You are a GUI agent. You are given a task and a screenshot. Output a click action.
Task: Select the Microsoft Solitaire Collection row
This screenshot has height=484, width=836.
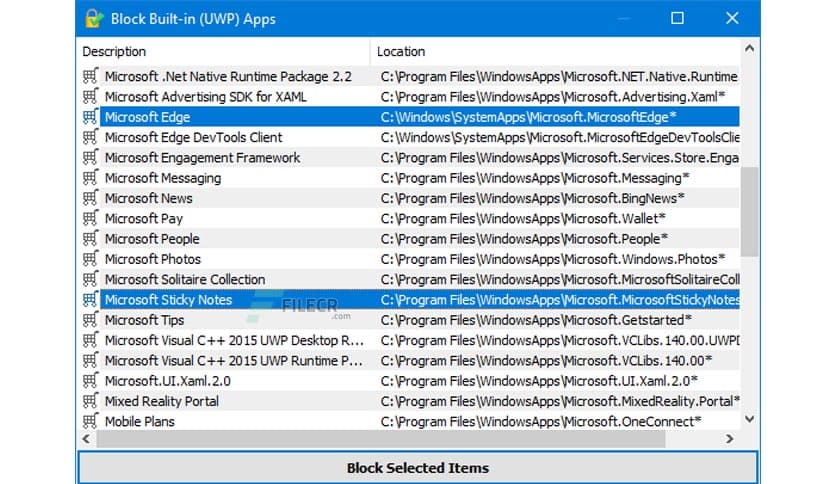pos(185,279)
